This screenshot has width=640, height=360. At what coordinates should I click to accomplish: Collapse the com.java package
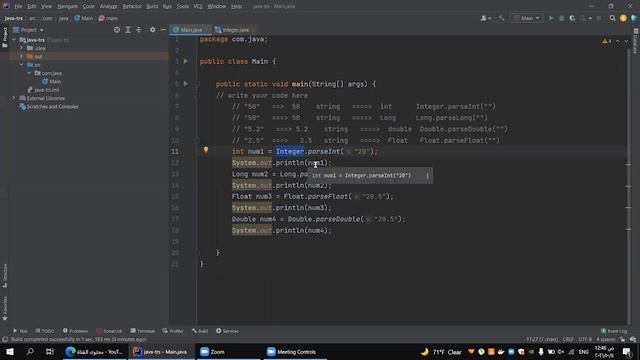coord(29,73)
